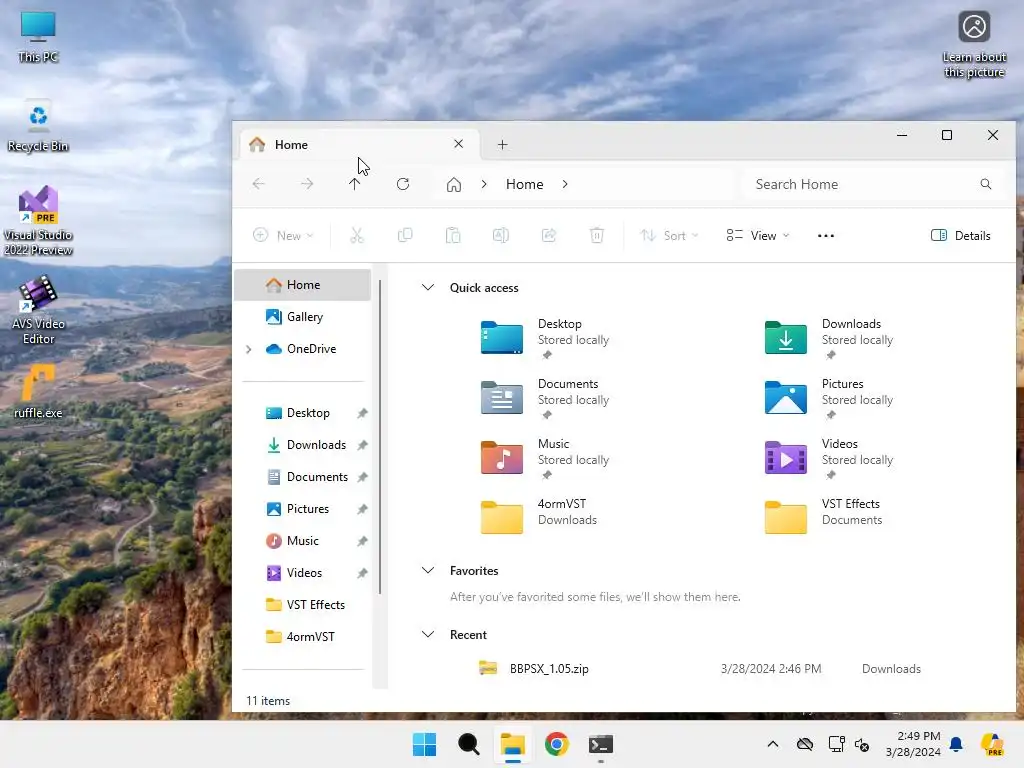
Task: Select the Home tab
Action: click(x=359, y=144)
